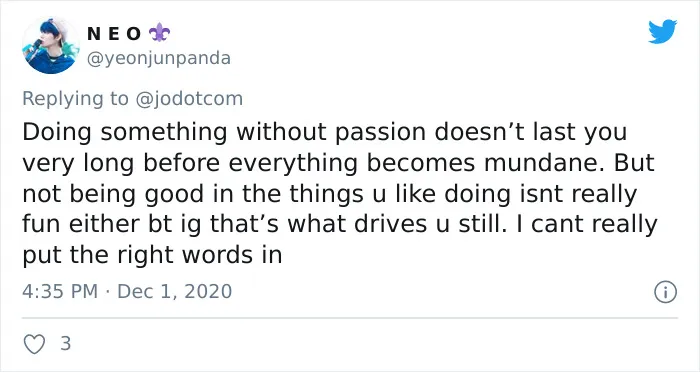
Task: Click the blue Twitter bird logo
Action: [662, 31]
